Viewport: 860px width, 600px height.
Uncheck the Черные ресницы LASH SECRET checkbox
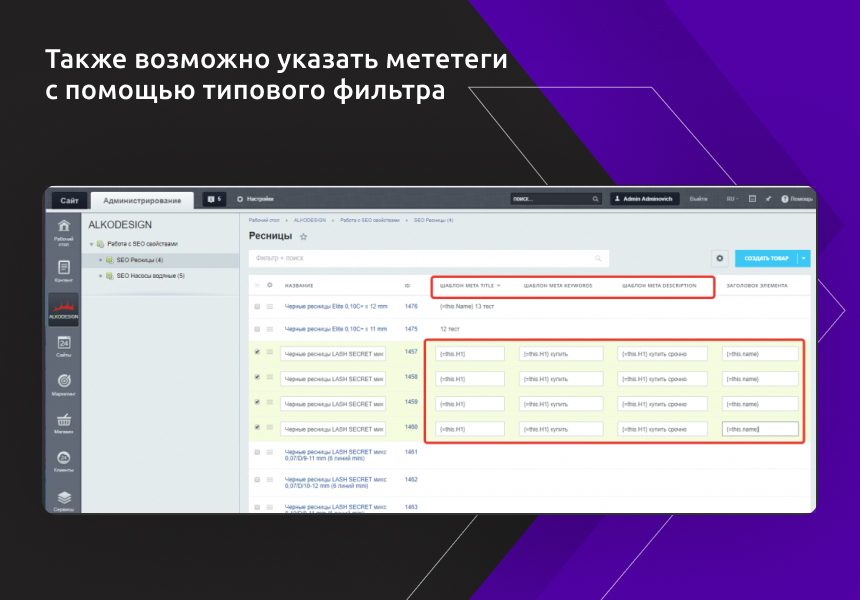tap(257, 354)
